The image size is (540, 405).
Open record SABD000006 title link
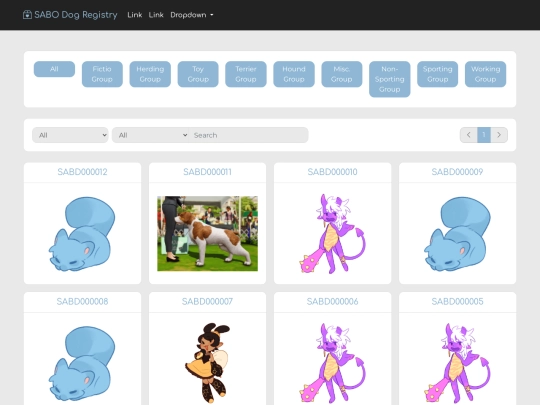(x=332, y=301)
